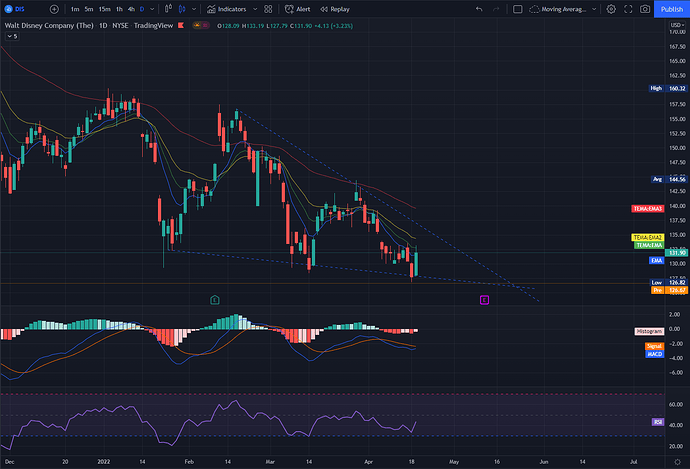Click the Pre 126.67 premarket label
Screen dimensions: 690x469
669,290
